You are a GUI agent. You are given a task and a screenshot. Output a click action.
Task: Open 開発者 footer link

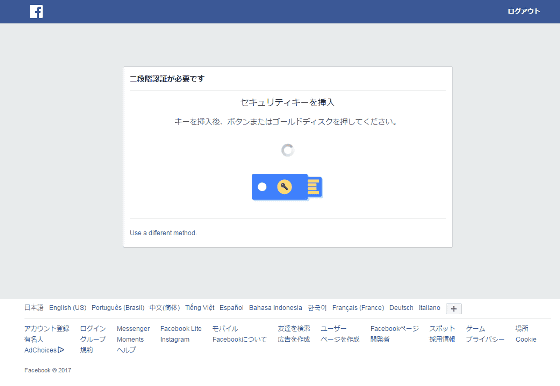pyautogui.click(x=380, y=339)
